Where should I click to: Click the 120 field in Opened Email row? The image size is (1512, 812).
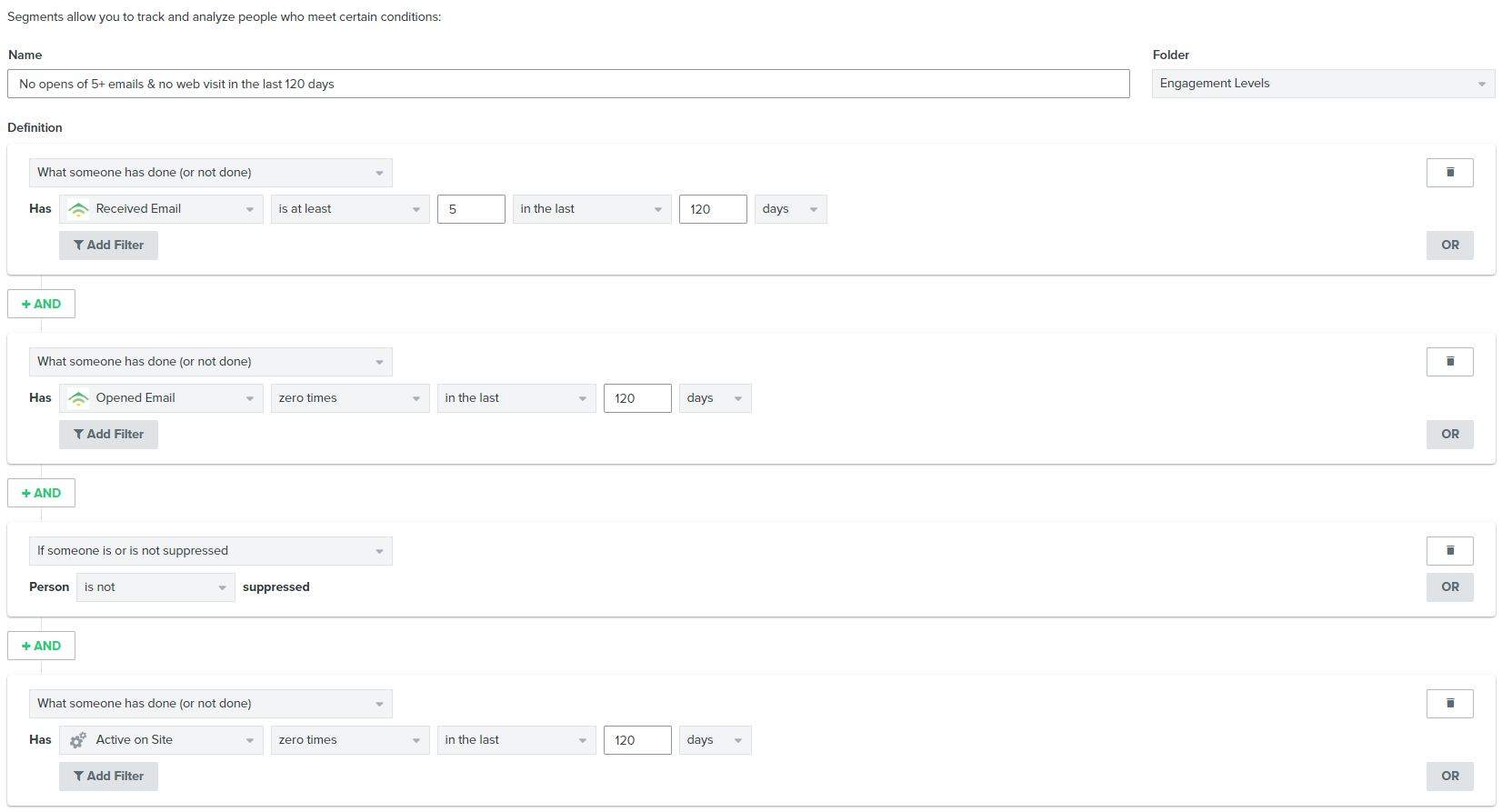637,398
